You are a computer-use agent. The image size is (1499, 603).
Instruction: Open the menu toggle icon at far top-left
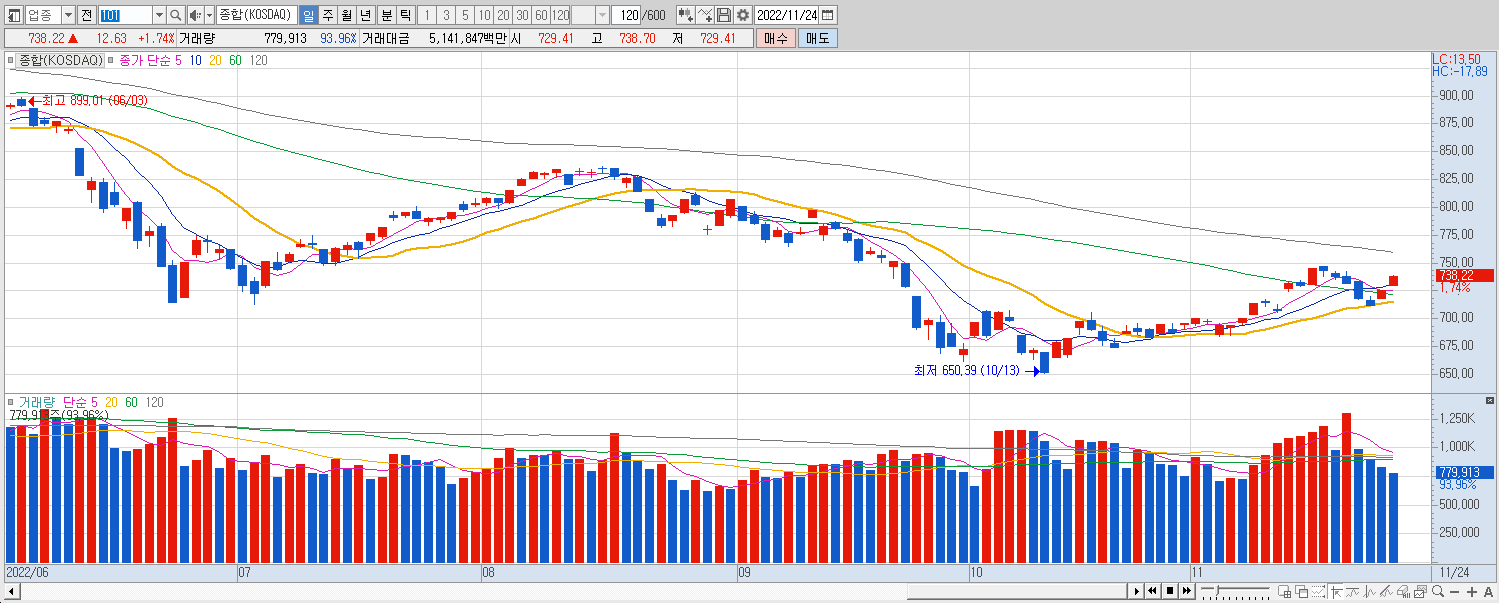pyautogui.click(x=14, y=15)
